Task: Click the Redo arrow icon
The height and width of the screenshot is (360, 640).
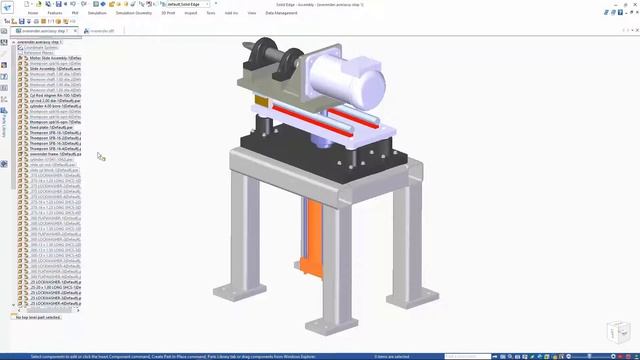Action: tap(84, 4)
